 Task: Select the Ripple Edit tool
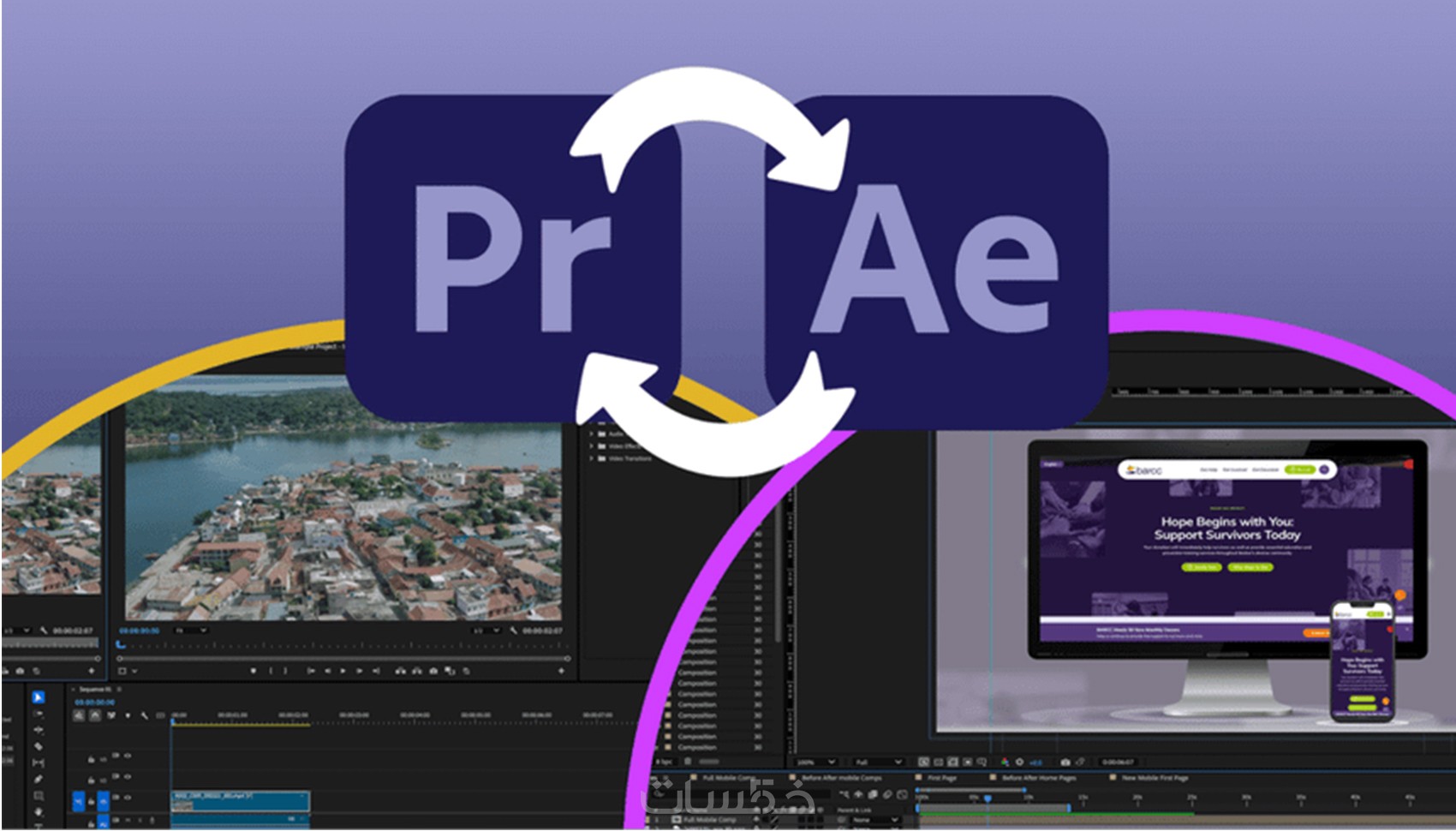tap(38, 730)
